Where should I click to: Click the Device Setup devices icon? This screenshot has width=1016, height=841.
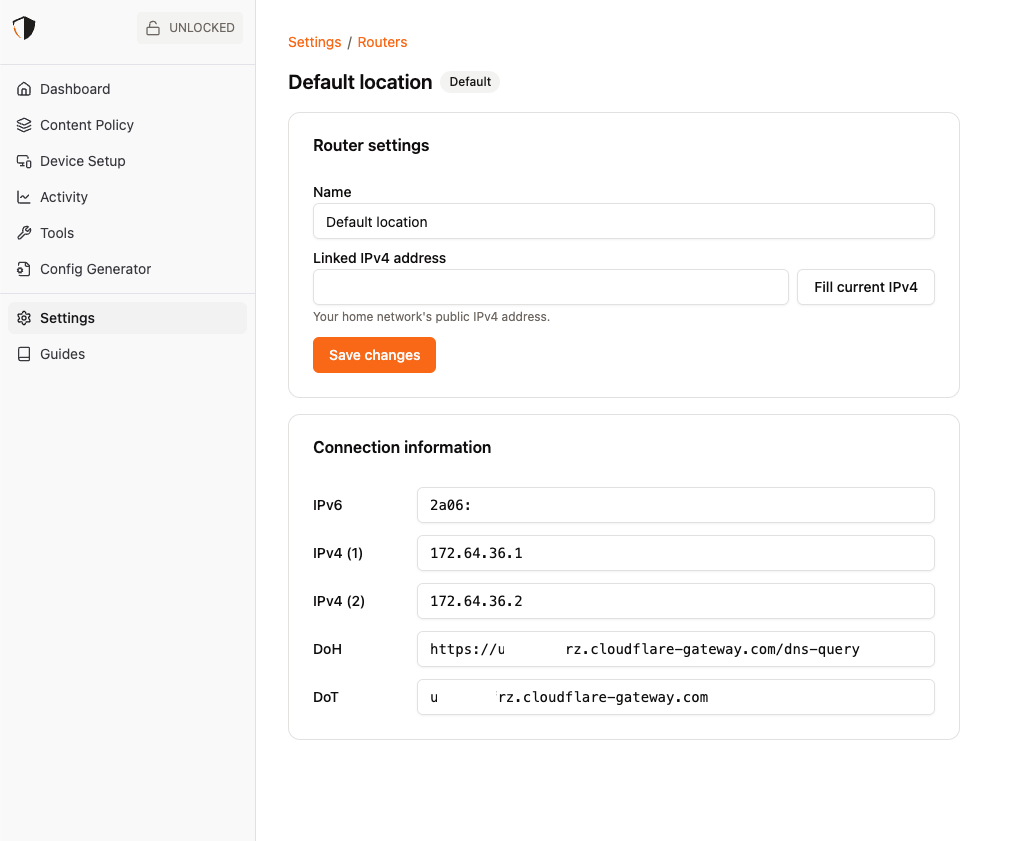click(x=24, y=161)
